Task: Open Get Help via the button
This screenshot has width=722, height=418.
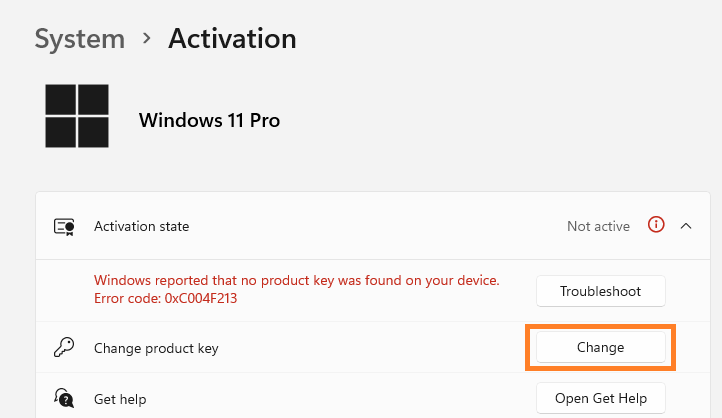Action: [600, 398]
